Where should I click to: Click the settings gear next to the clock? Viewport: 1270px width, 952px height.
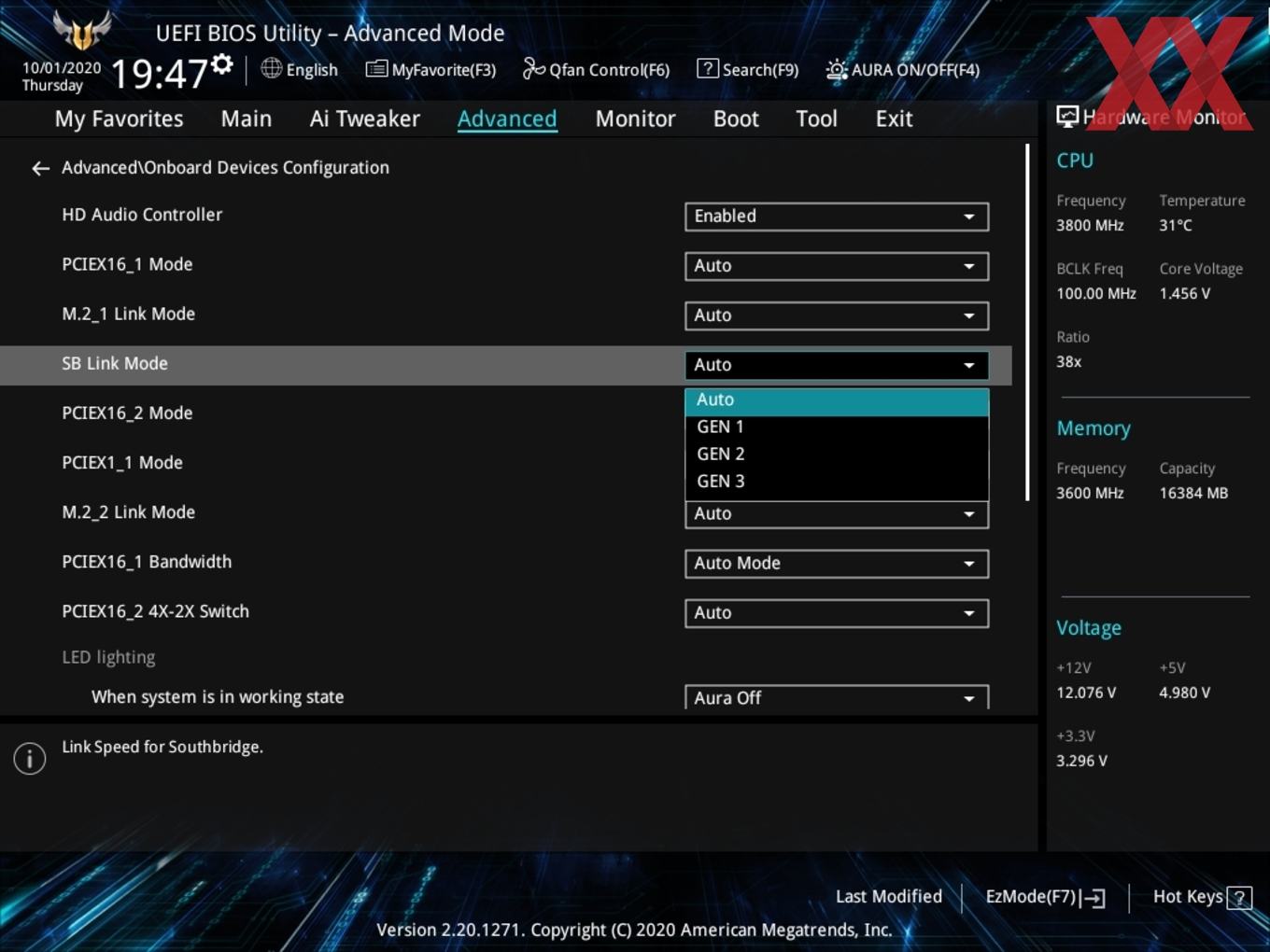click(221, 64)
